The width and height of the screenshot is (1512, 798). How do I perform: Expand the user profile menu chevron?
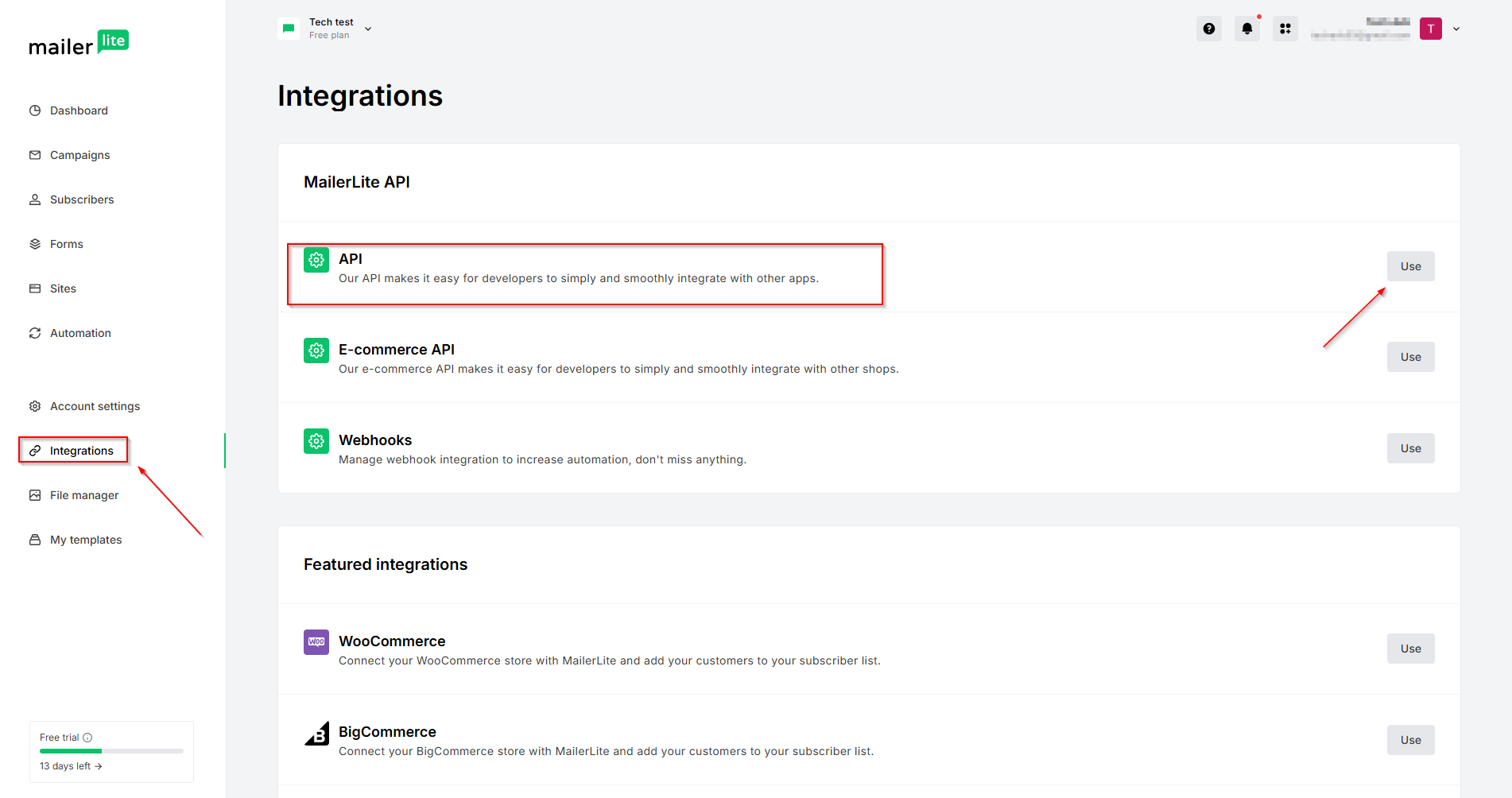click(x=1456, y=29)
